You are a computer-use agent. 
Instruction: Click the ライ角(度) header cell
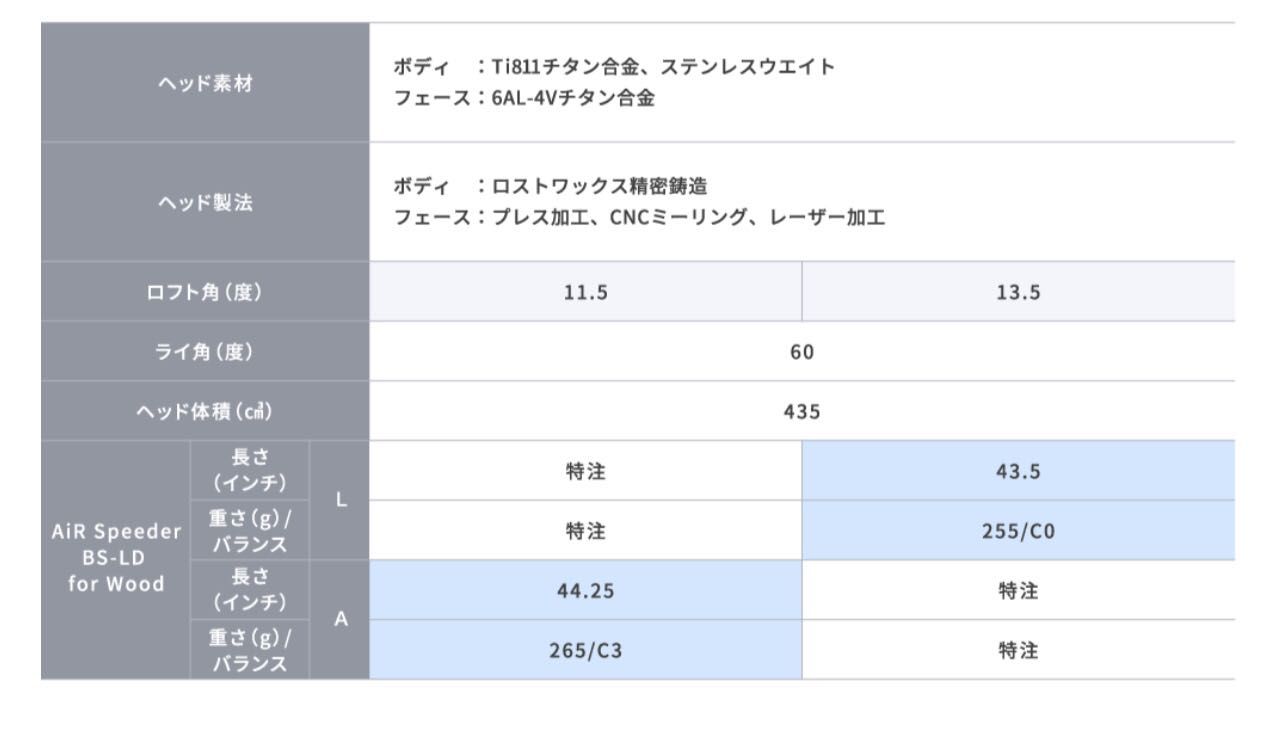coord(204,351)
